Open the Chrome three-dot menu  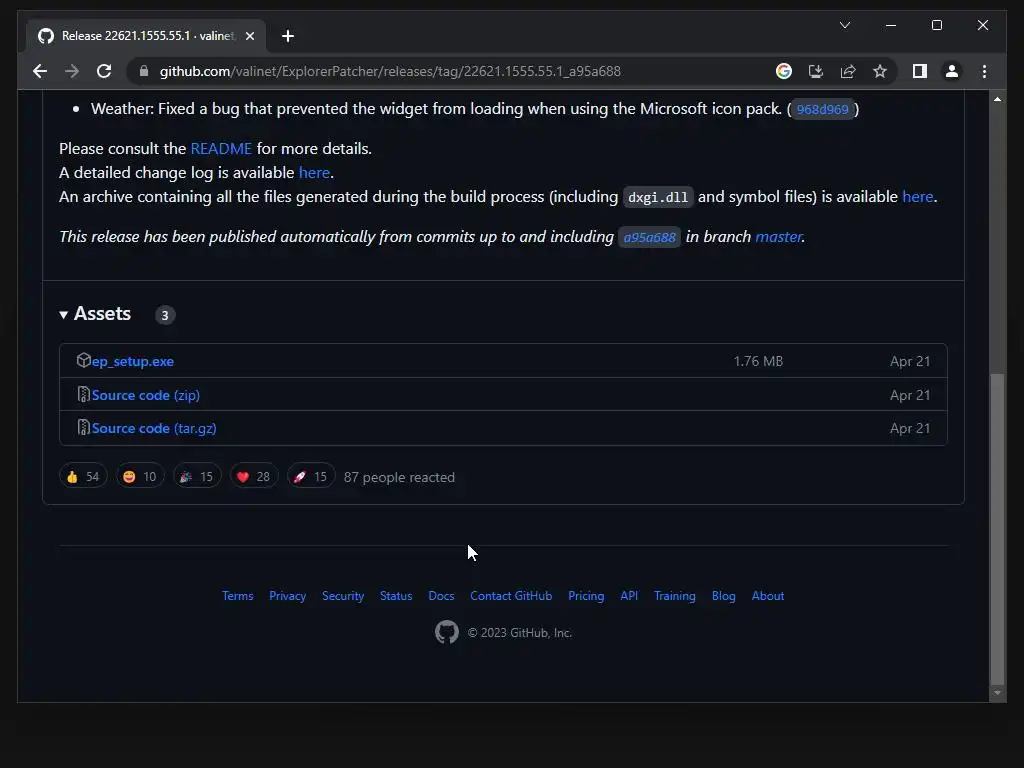point(984,71)
